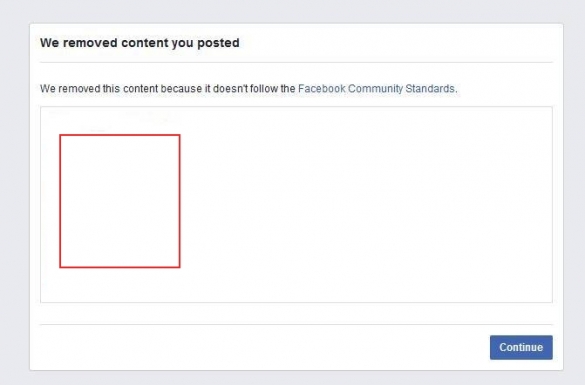The height and width of the screenshot is (385, 585).
Task: Click the word "Facebook" in the link
Action: pos(322,89)
